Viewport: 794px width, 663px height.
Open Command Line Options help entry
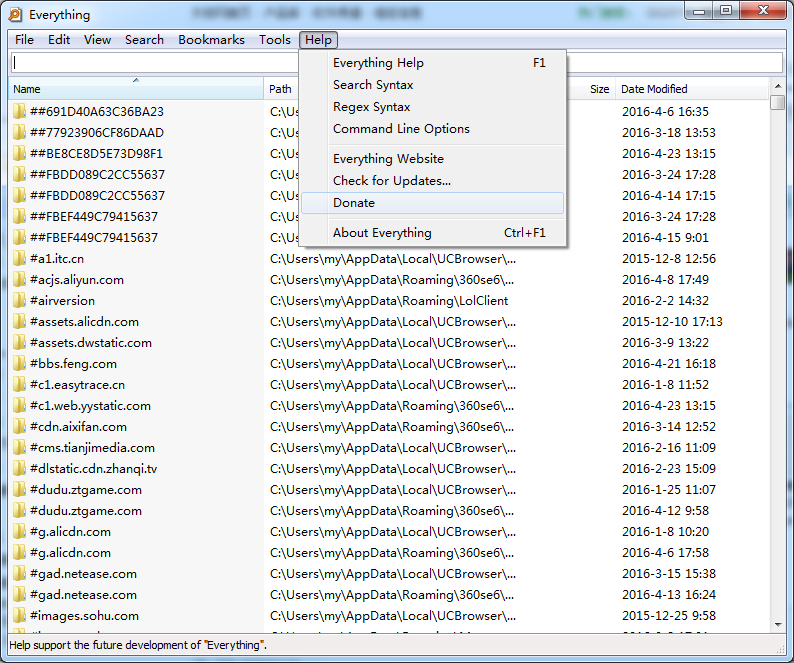point(432,129)
